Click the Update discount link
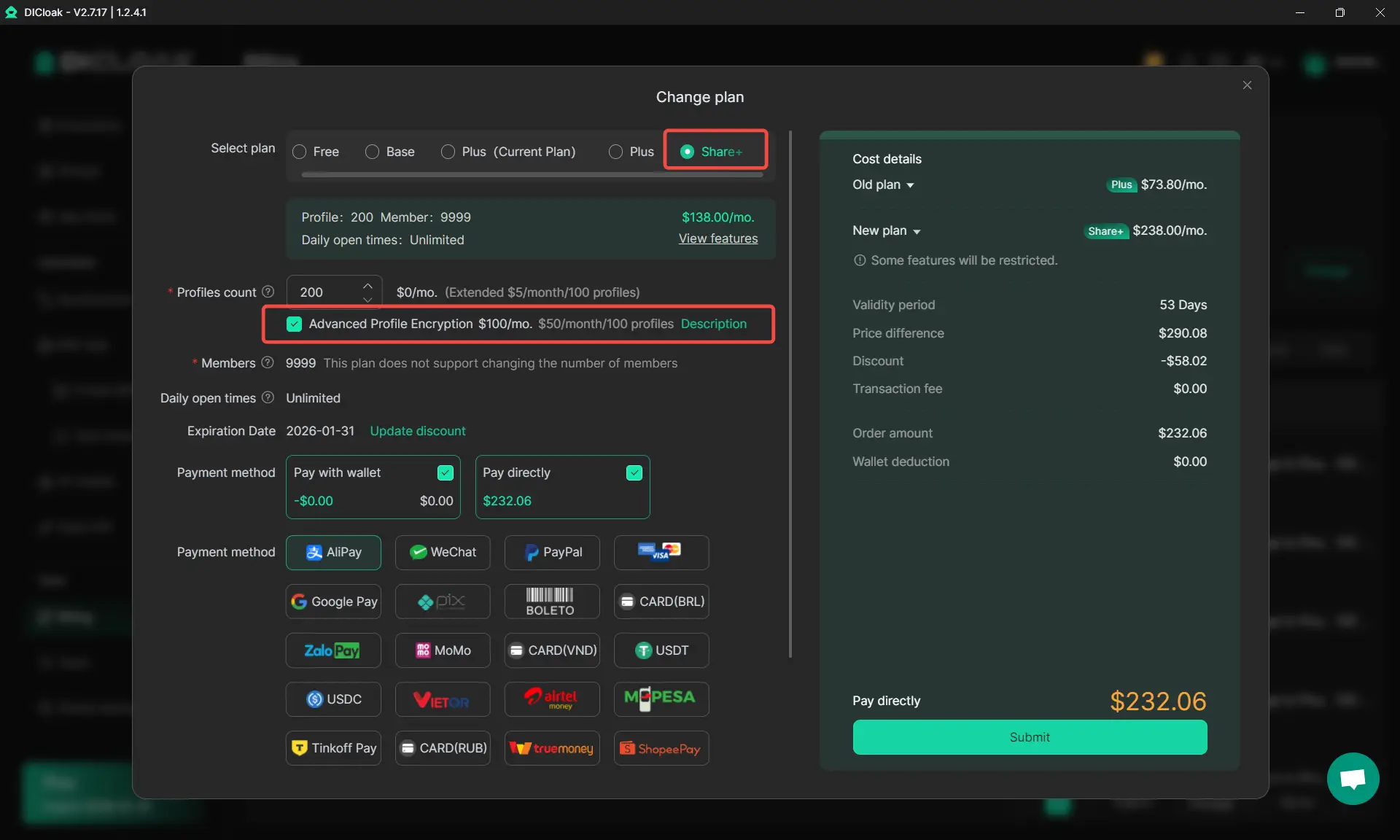The height and width of the screenshot is (840, 1400). [x=417, y=431]
